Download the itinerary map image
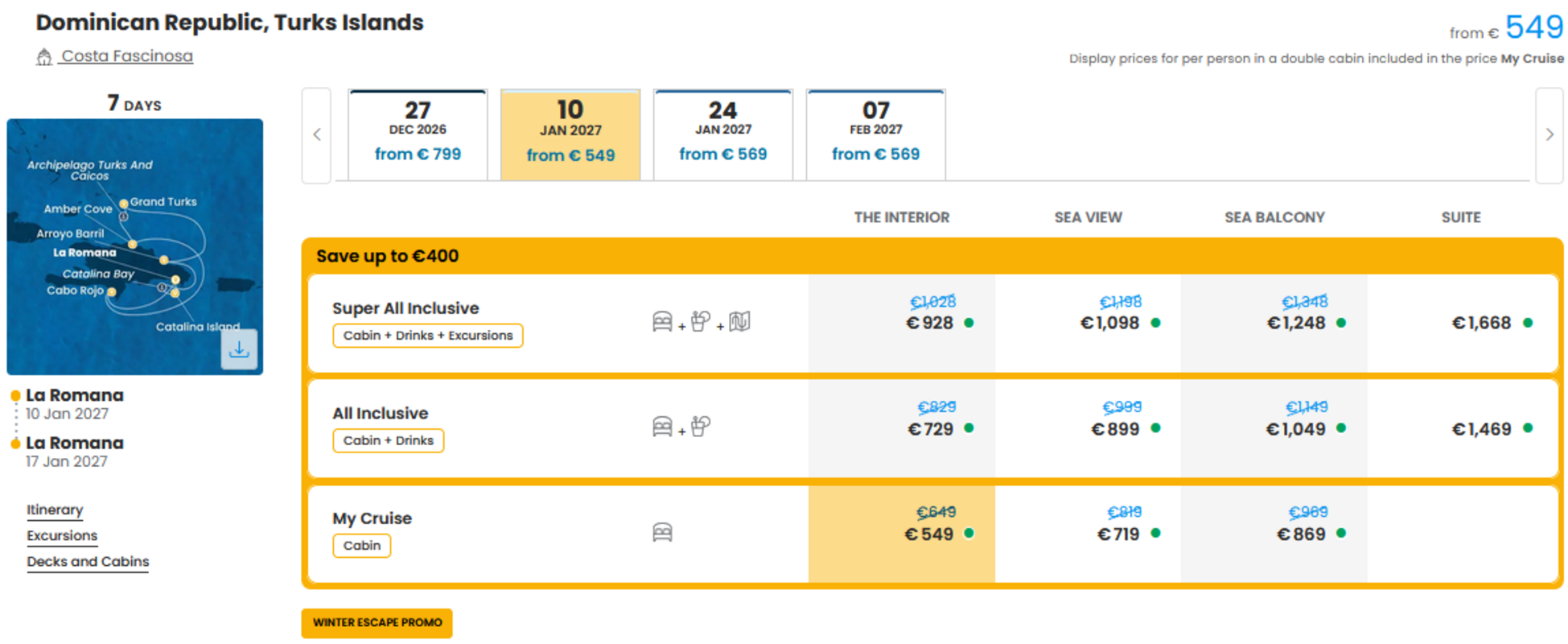 pyautogui.click(x=239, y=349)
